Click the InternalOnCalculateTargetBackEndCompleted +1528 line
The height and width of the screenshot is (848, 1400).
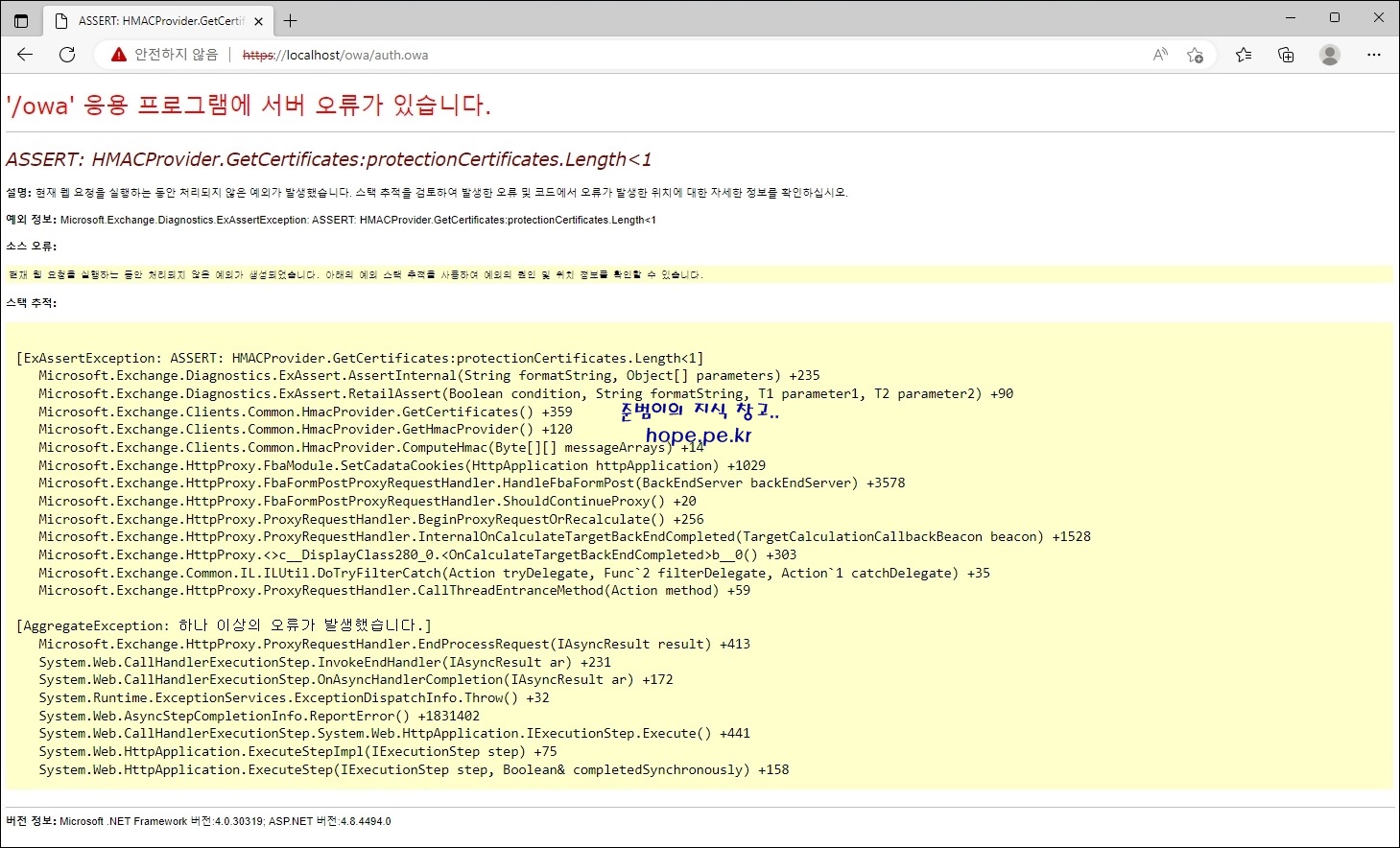pyautogui.click(x=564, y=537)
